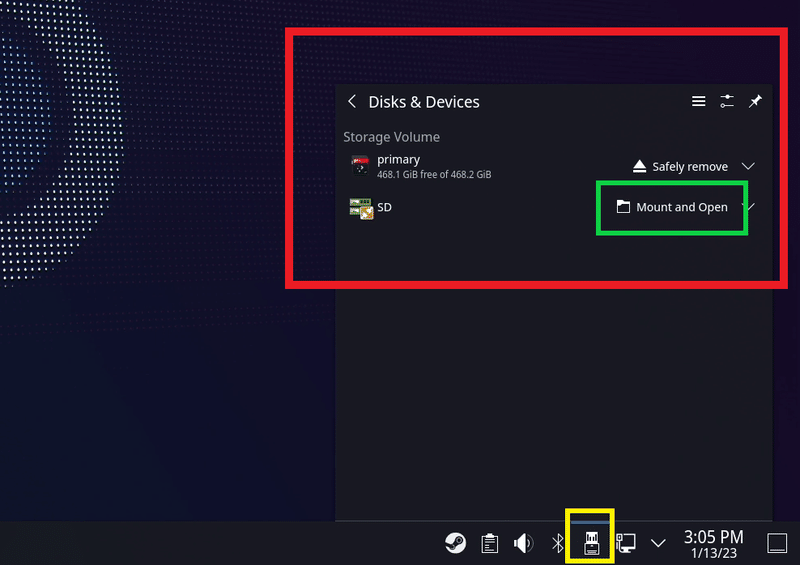The width and height of the screenshot is (800, 565).
Task: Click the 'primary' volume name
Action: (x=398, y=159)
